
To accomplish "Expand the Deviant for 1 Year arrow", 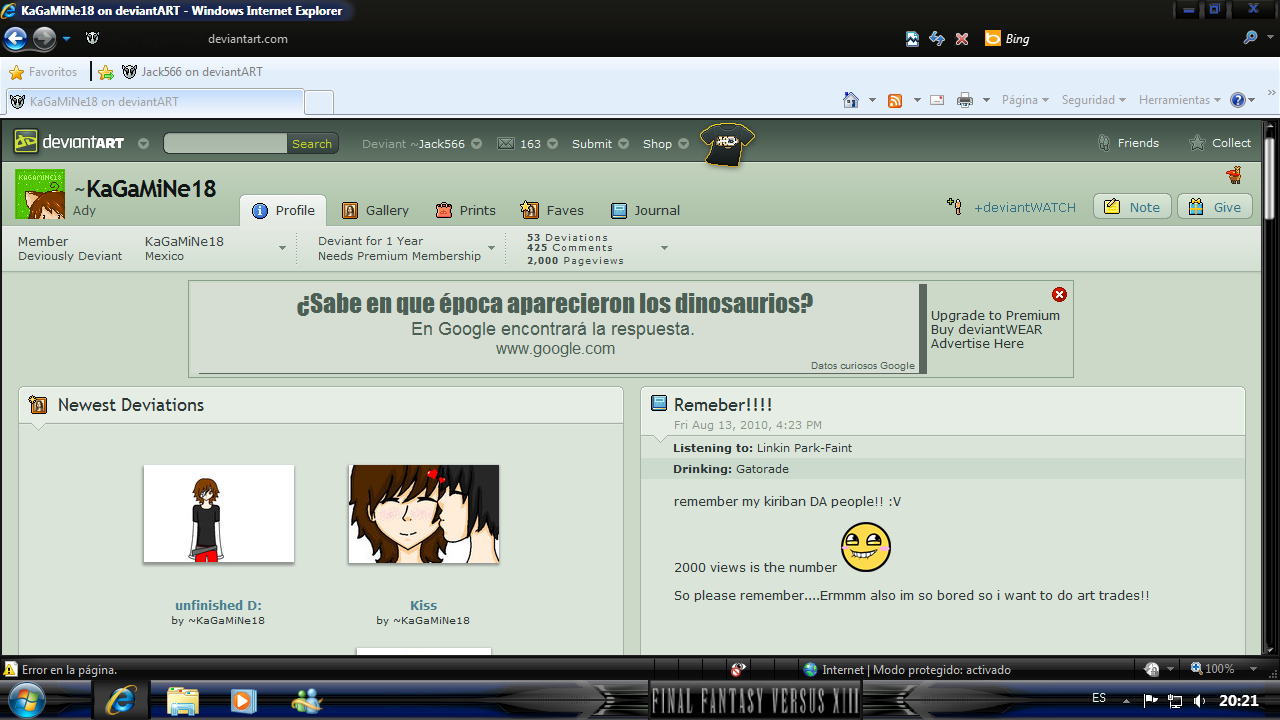I will pyautogui.click(x=491, y=248).
